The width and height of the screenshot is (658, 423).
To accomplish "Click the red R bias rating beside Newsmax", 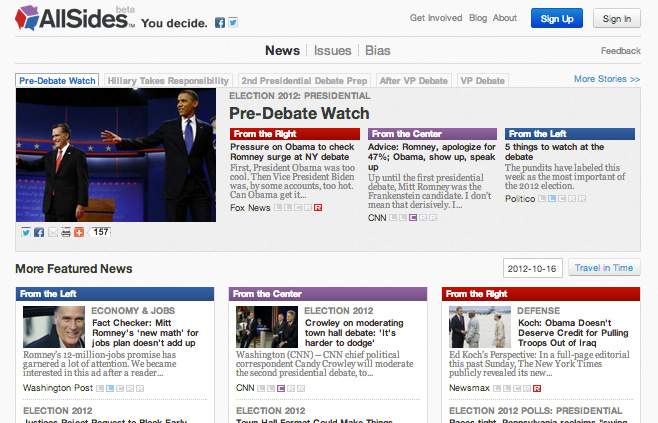I will (x=537, y=389).
